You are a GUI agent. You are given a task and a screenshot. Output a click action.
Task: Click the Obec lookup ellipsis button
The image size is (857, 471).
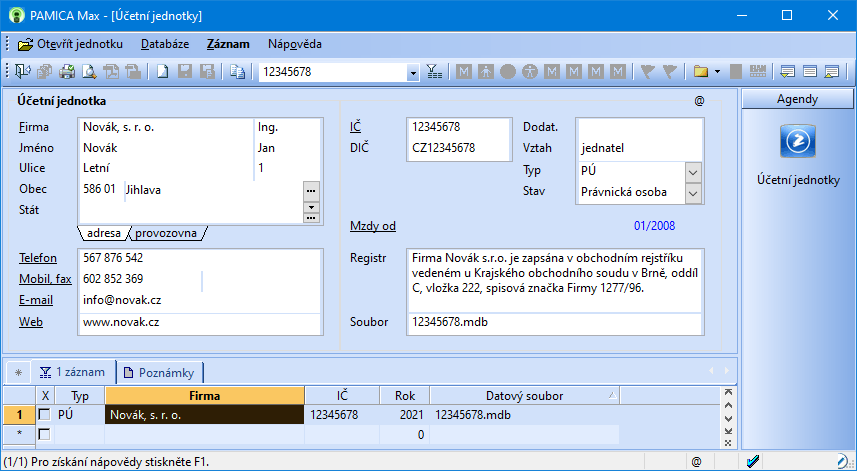(x=312, y=191)
